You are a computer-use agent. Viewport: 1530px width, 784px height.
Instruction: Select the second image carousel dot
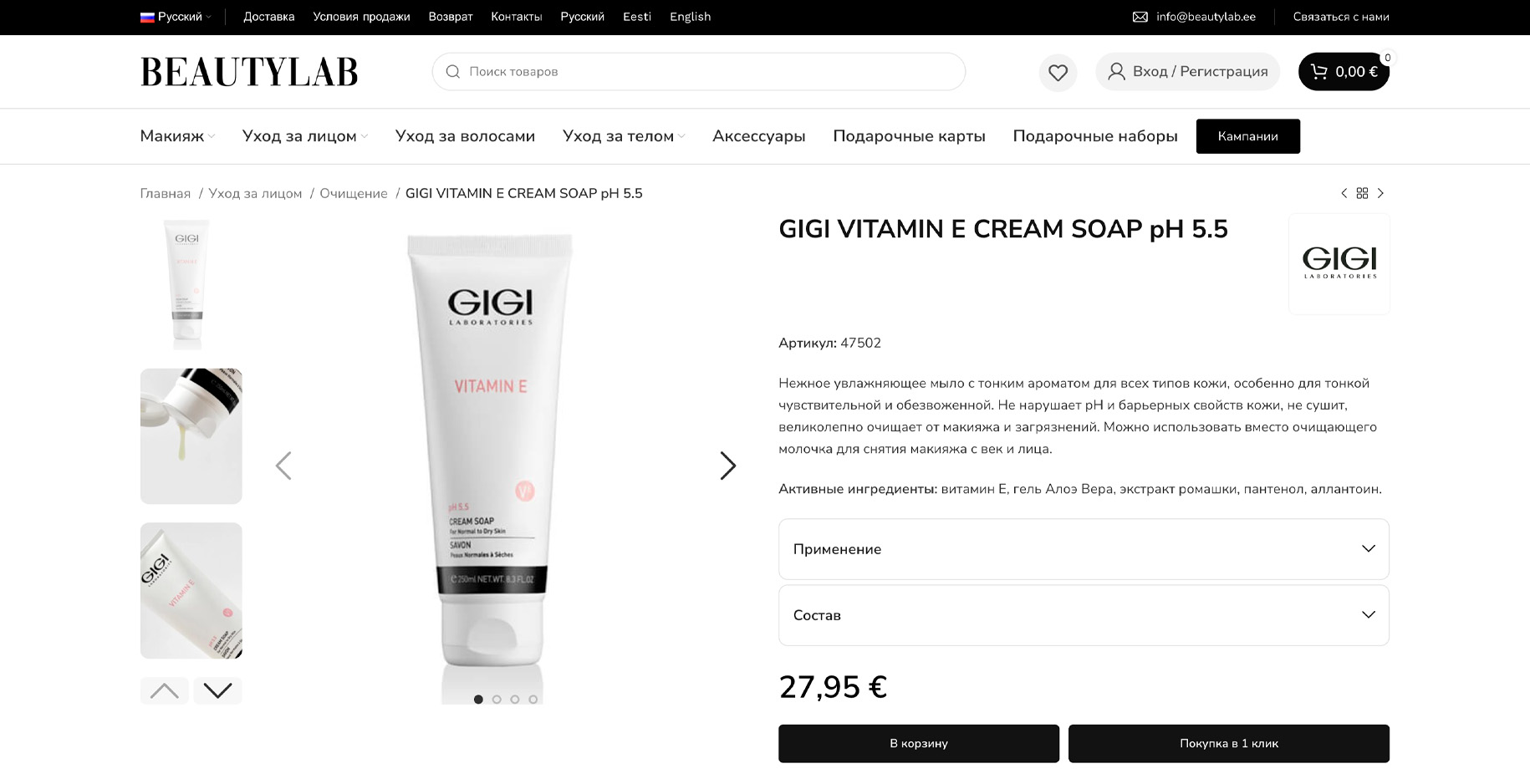click(497, 700)
